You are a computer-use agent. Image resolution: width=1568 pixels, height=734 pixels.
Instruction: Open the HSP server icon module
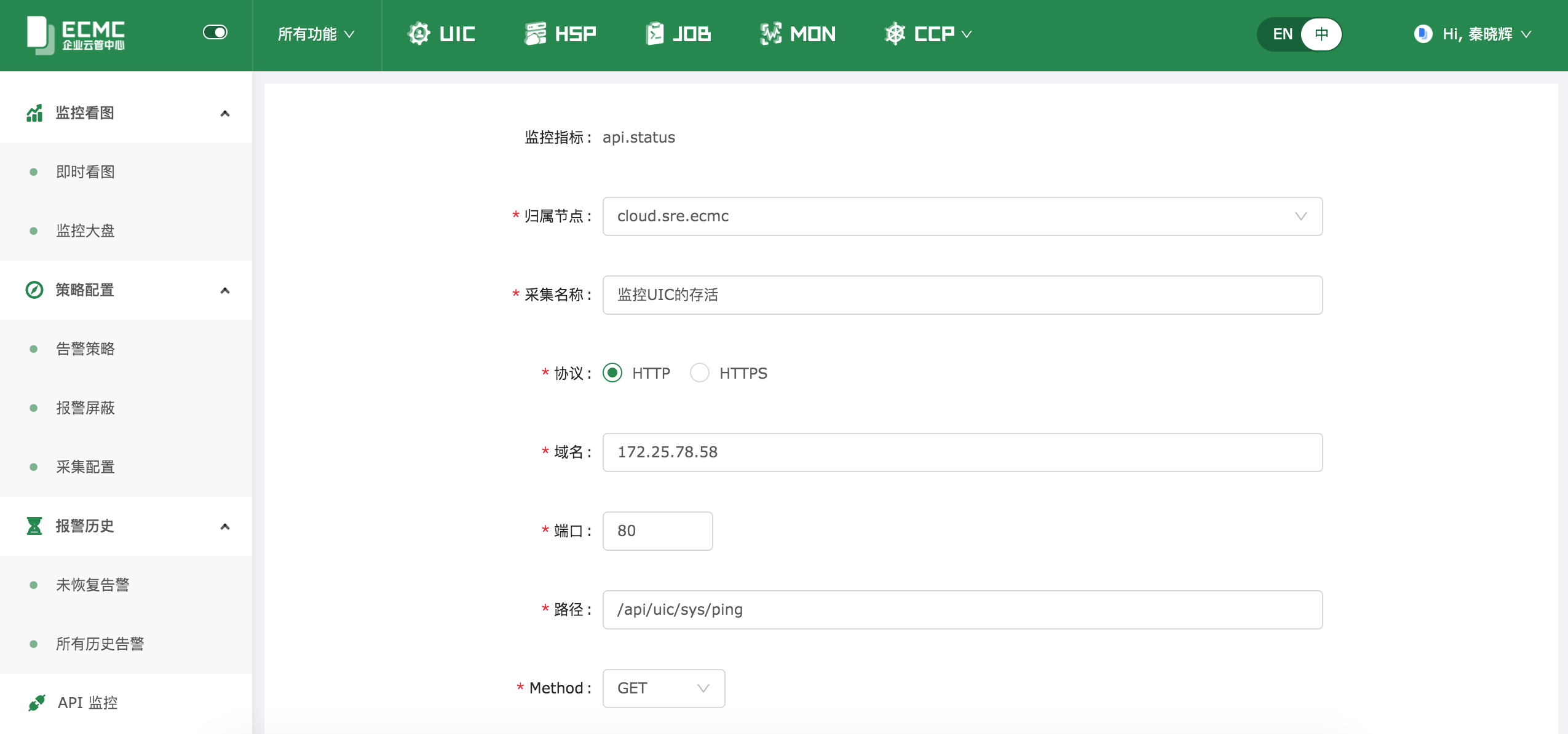(x=535, y=34)
